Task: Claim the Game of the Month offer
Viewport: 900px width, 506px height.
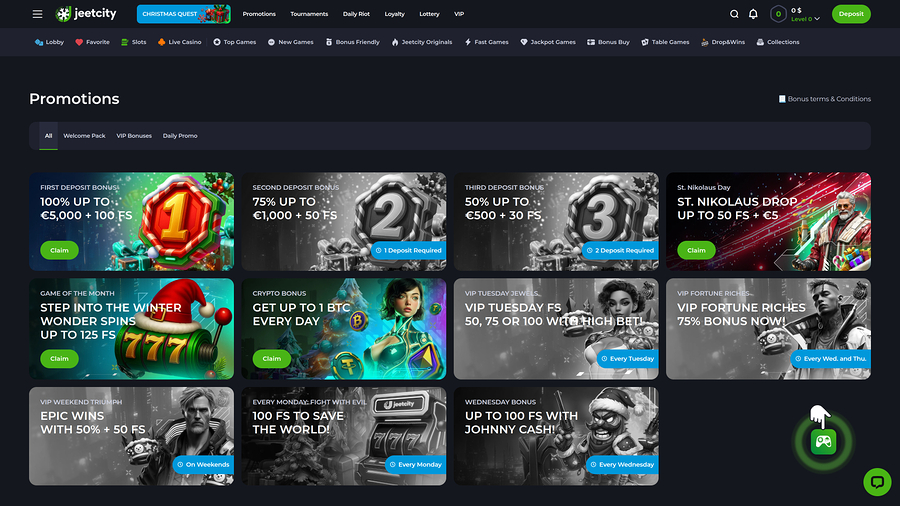Action: point(59,359)
